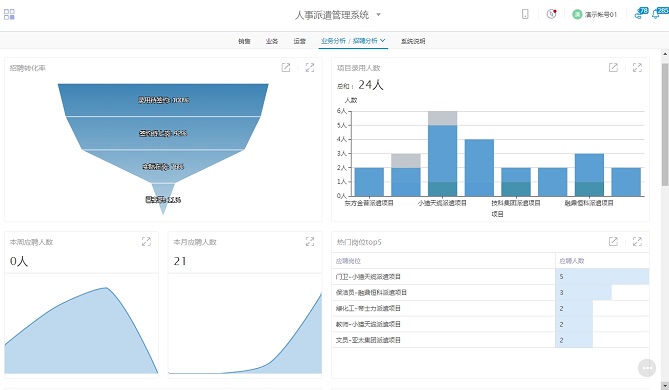Click the mobile phone icon in header
This screenshot has height=390, width=669.
(x=525, y=14)
